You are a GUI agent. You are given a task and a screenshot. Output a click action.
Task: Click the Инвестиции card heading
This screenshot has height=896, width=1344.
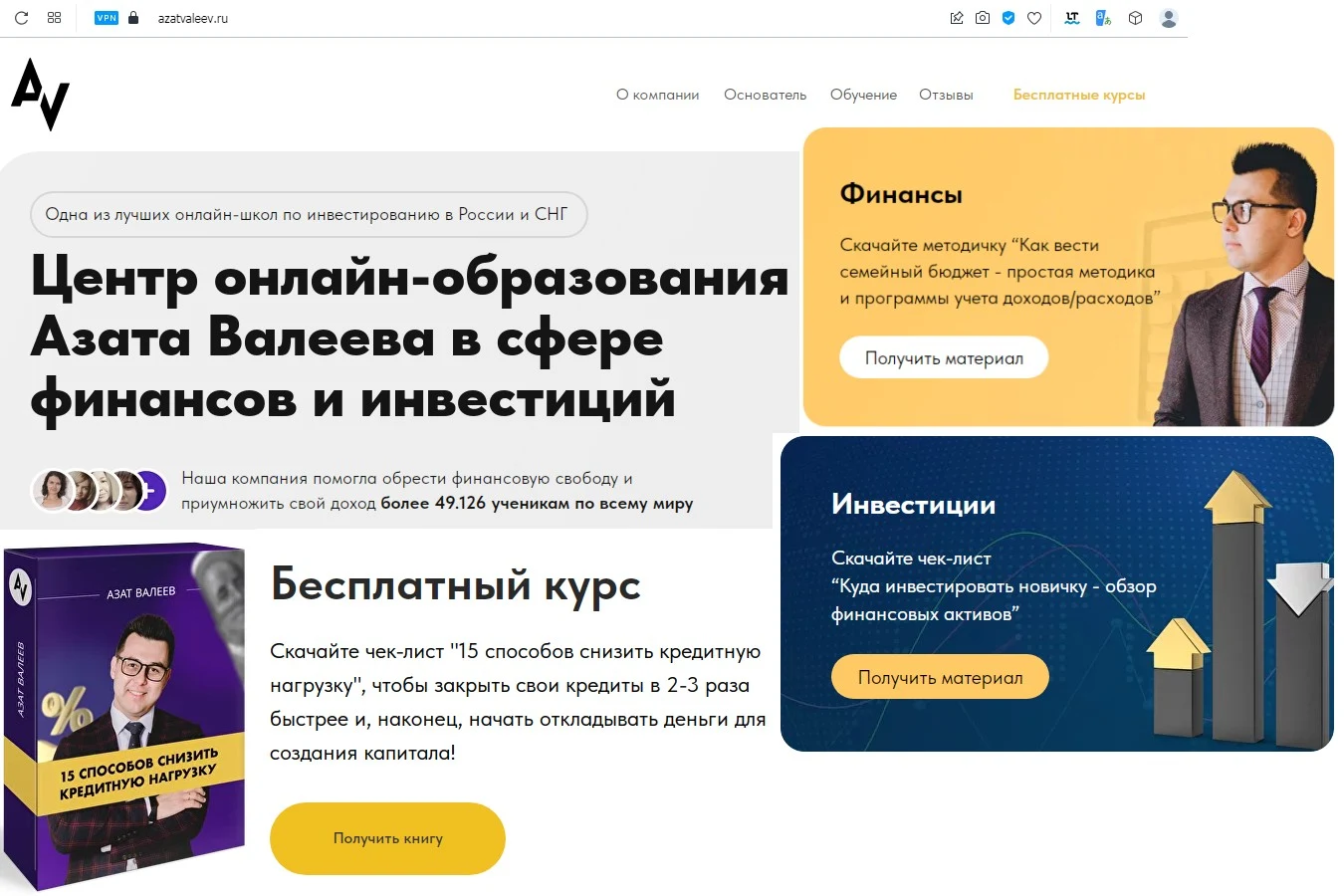point(913,505)
